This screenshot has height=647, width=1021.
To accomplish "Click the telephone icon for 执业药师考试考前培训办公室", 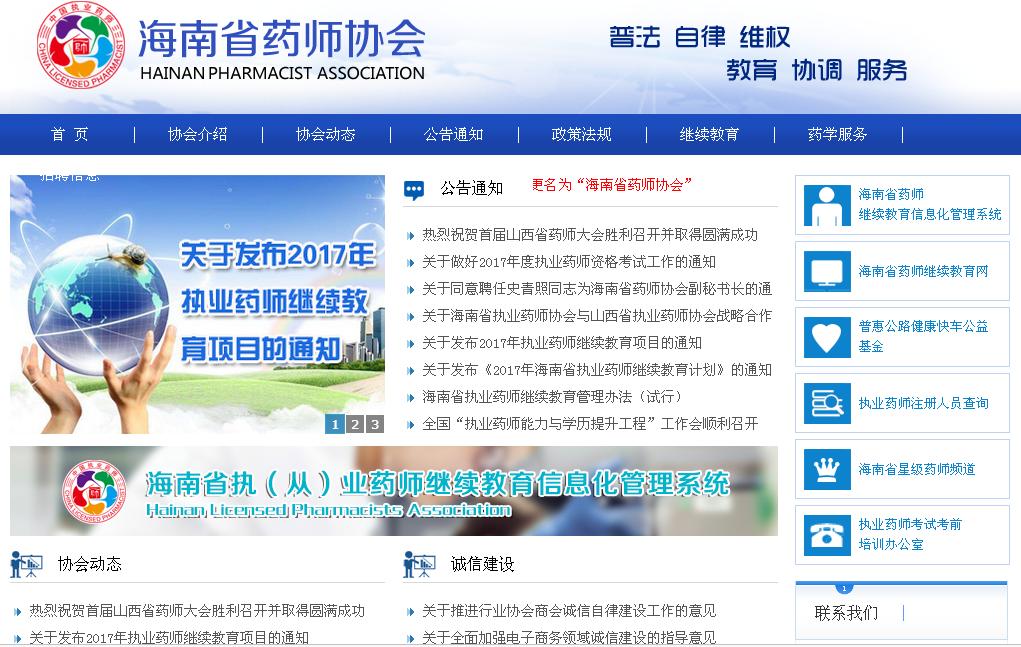I will pyautogui.click(x=827, y=534).
